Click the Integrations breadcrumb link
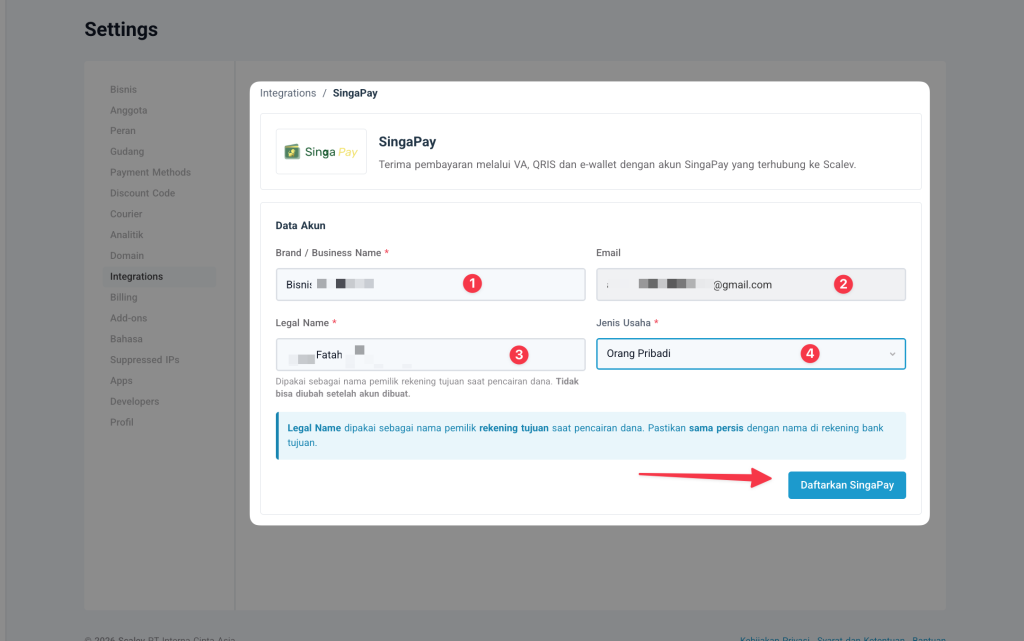Viewport: 1024px width, 641px height. pos(288,93)
